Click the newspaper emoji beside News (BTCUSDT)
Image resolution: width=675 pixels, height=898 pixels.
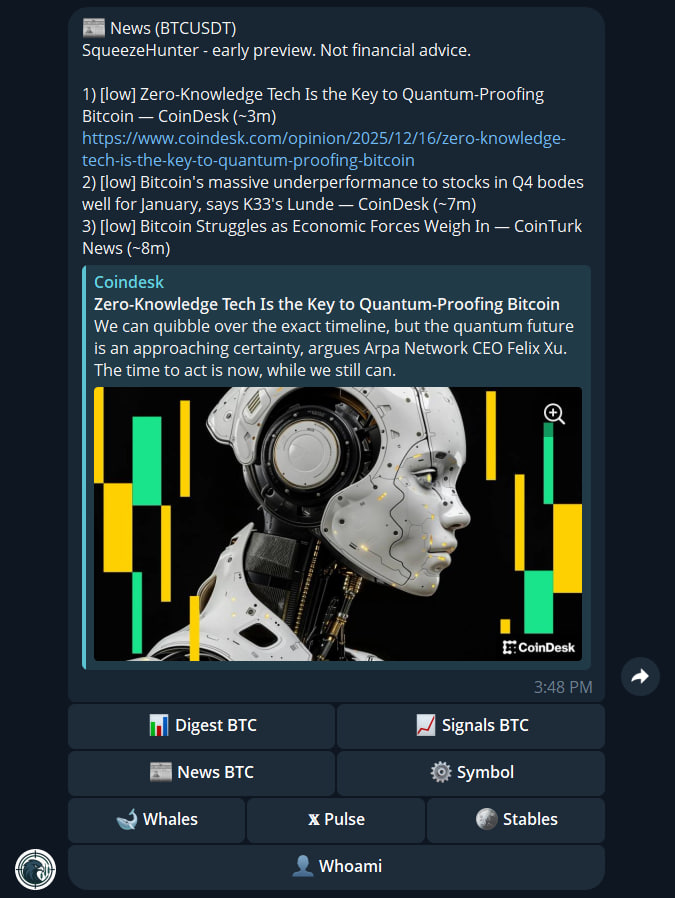tap(93, 27)
